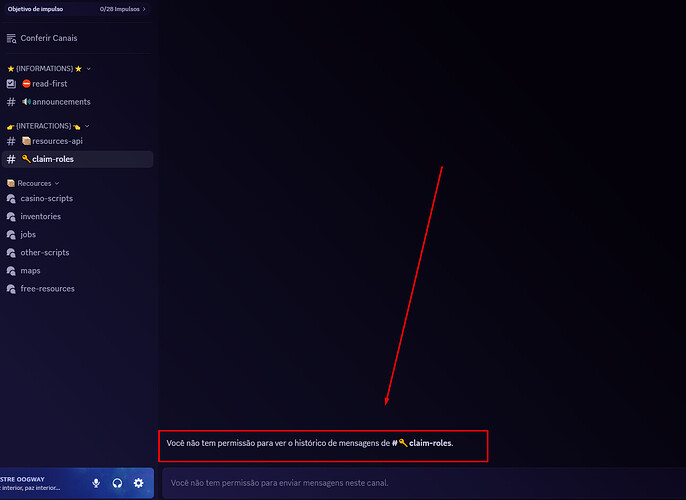Open the jobs forum channel
The height and width of the screenshot is (500, 686).
point(77,234)
